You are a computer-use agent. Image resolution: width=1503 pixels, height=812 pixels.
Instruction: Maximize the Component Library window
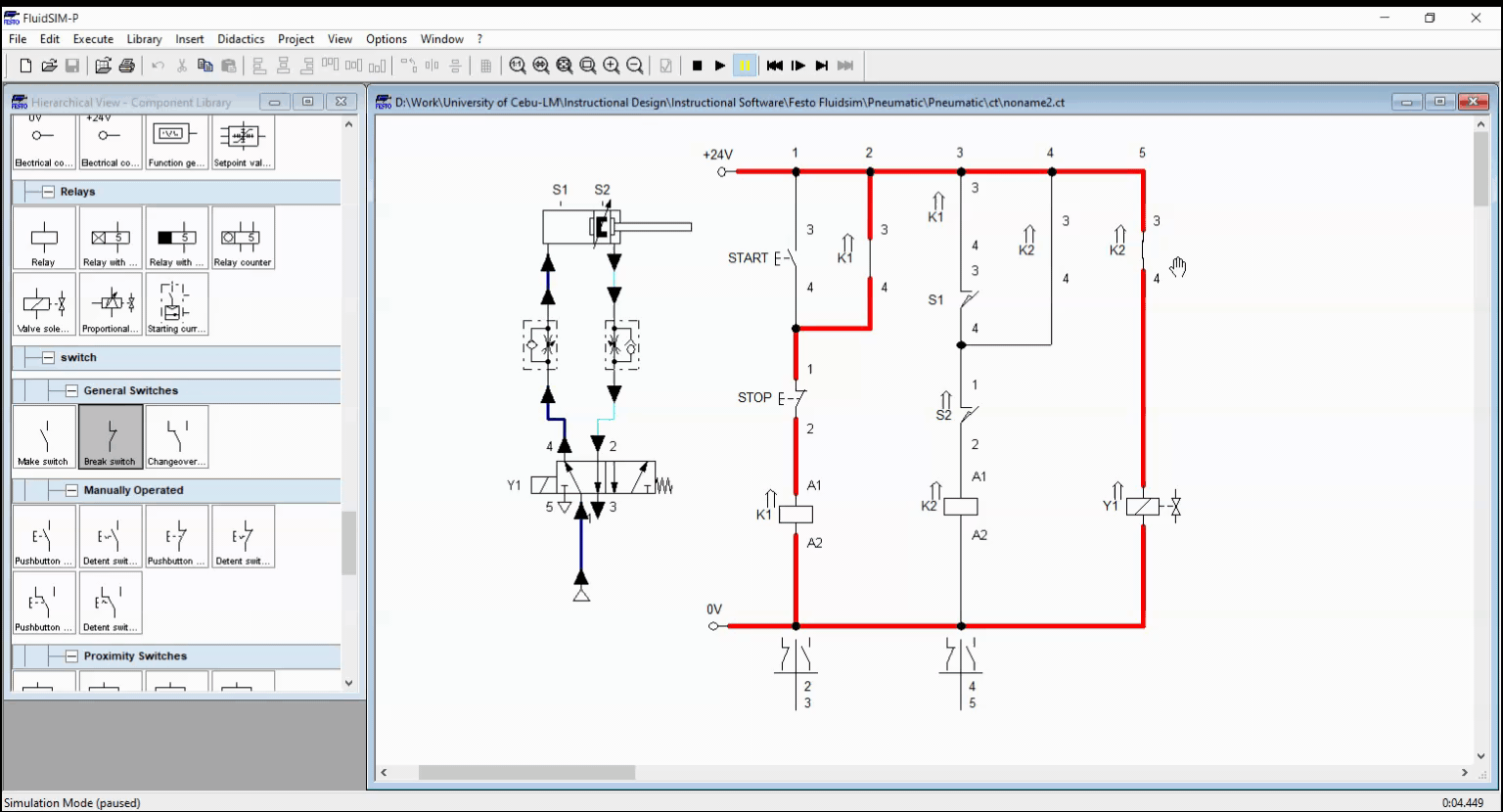(307, 102)
